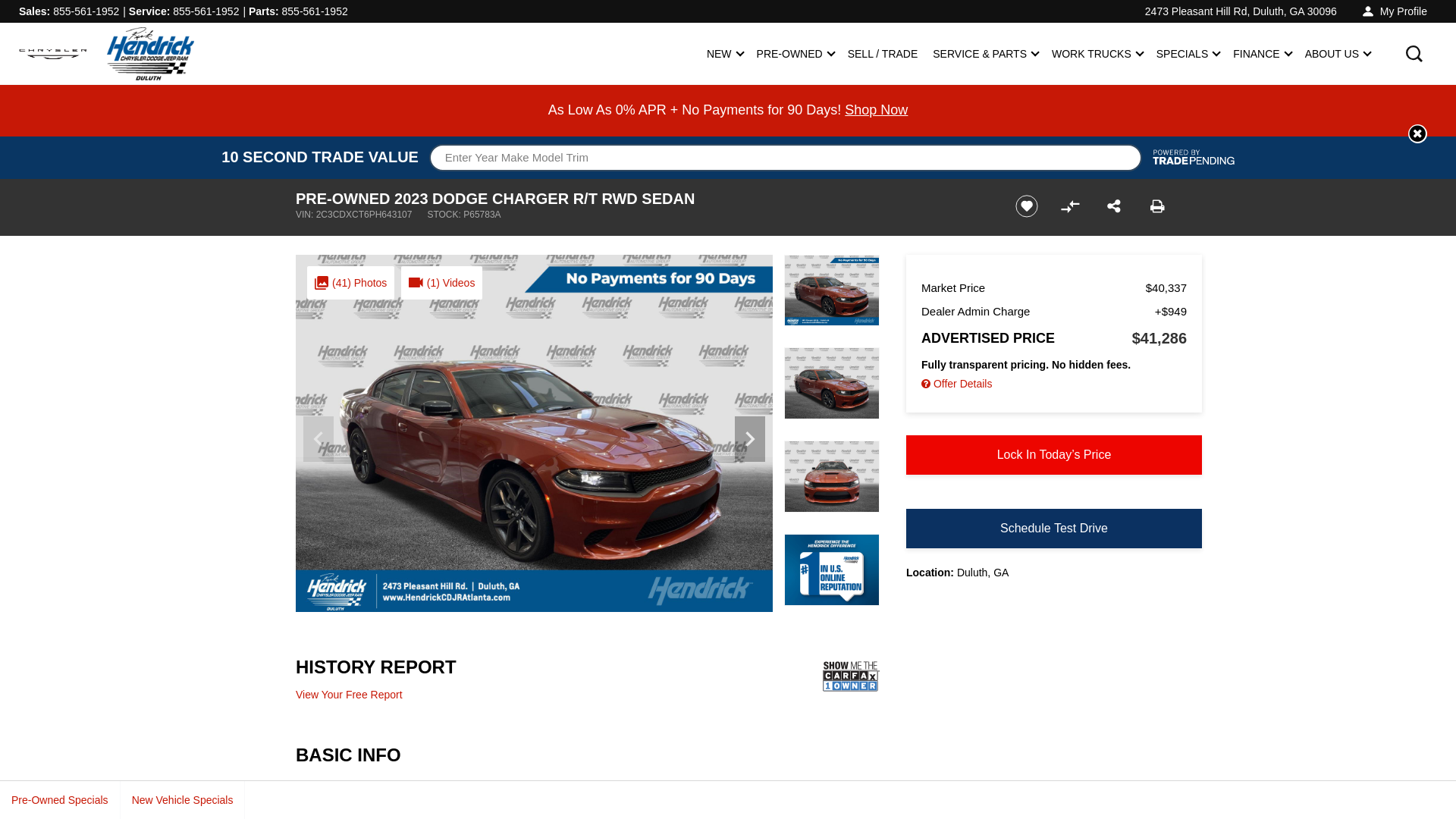This screenshot has height=819, width=1456.
Task: Open the site search magnifier icon
Action: coord(1414,54)
